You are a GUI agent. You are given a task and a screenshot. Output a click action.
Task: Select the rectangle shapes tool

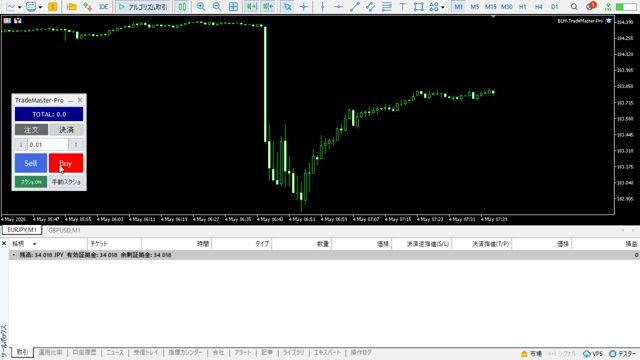(x=418, y=7)
